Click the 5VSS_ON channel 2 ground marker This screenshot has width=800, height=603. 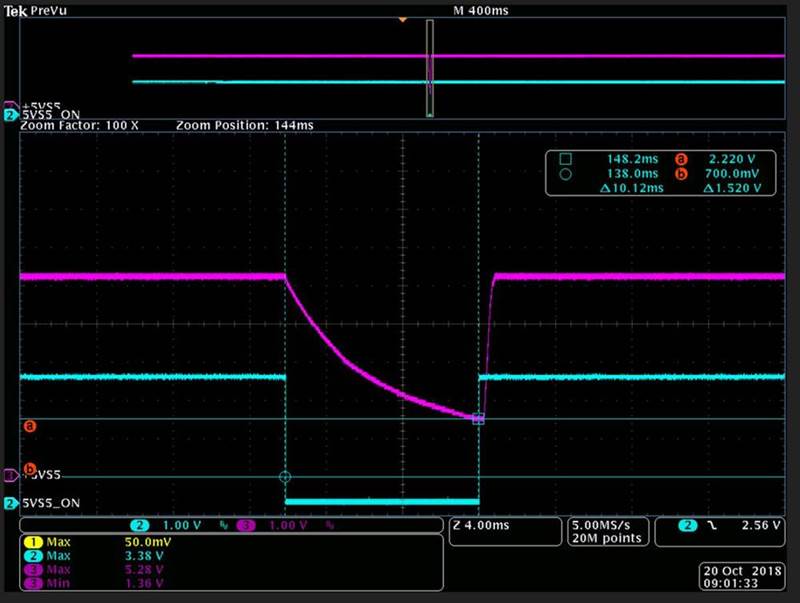coord(11,504)
